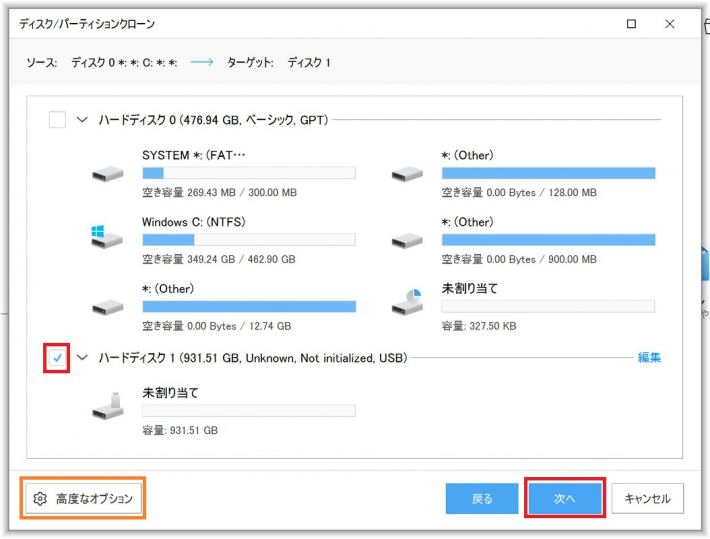Click the SYSTEM FAT partition drive icon
Image resolution: width=710 pixels, height=539 pixels.
pos(107,174)
